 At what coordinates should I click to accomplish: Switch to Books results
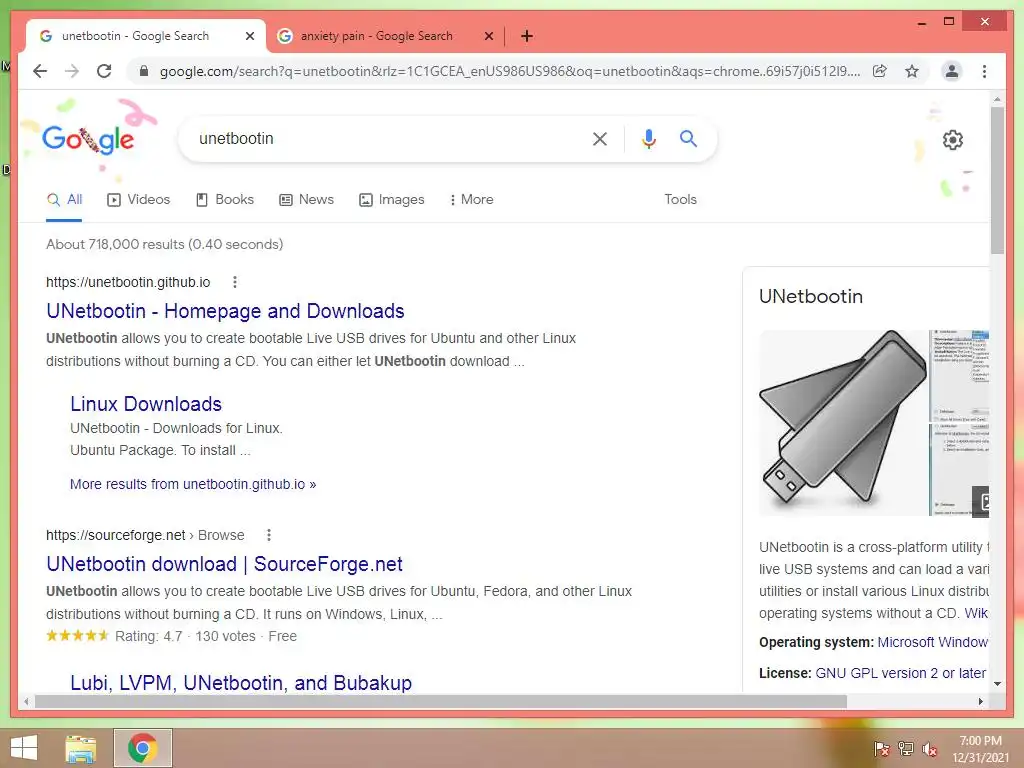click(225, 199)
